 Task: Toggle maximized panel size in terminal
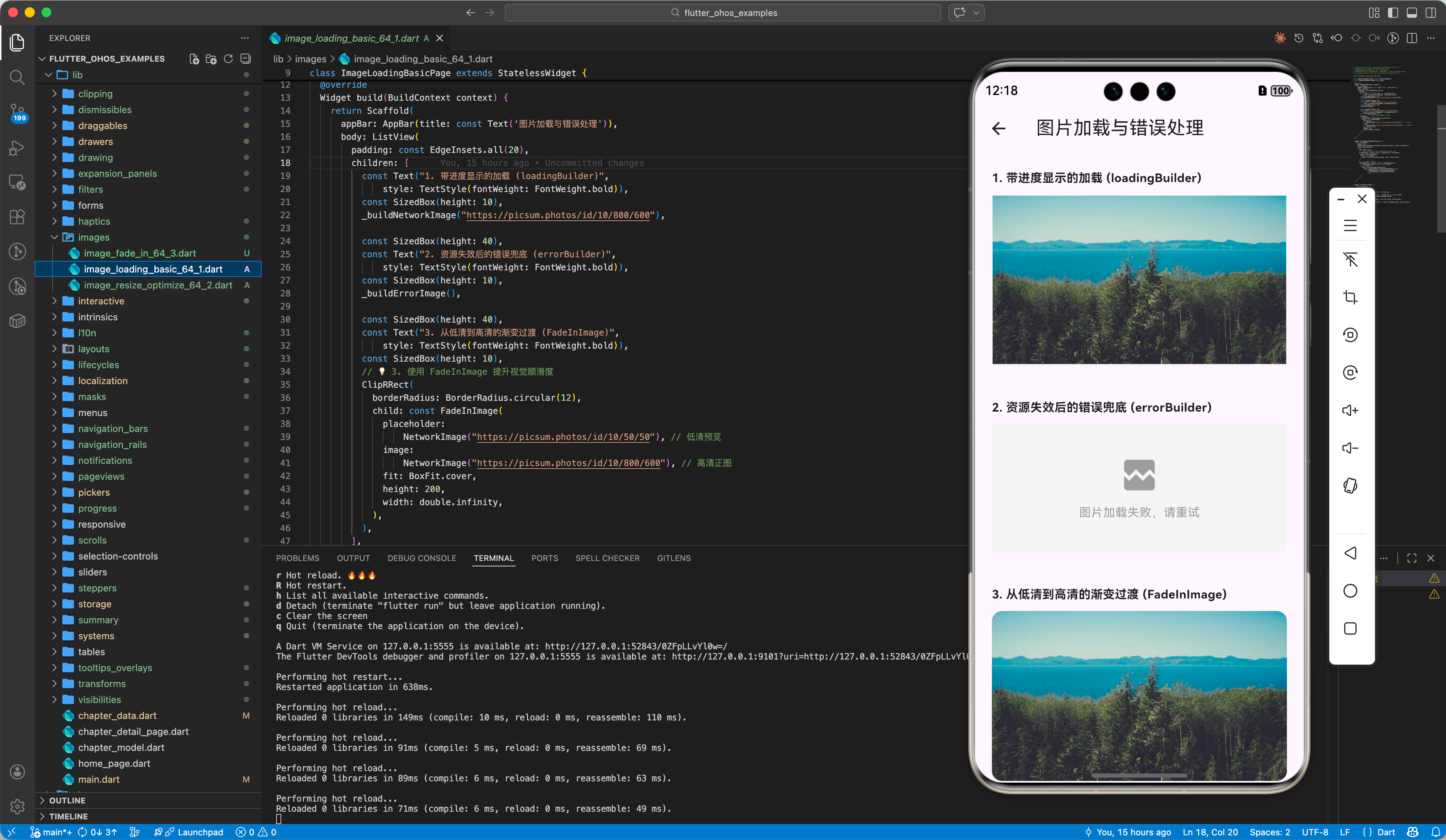pyautogui.click(x=1412, y=558)
